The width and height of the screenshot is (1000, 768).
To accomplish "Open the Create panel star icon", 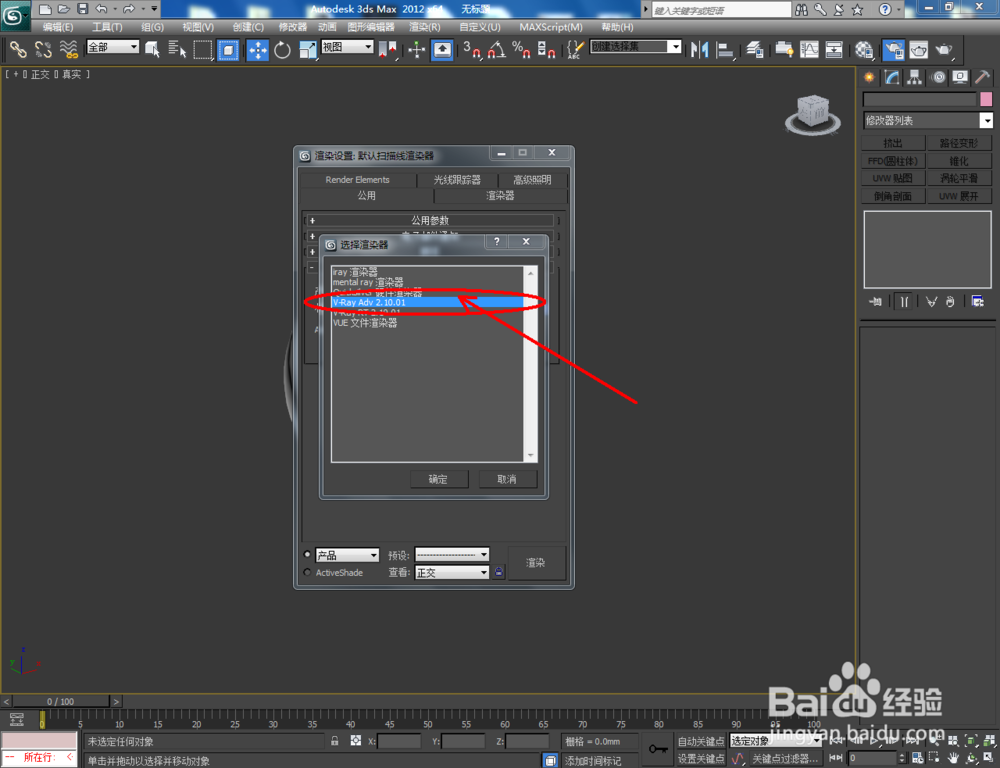I will coord(869,77).
